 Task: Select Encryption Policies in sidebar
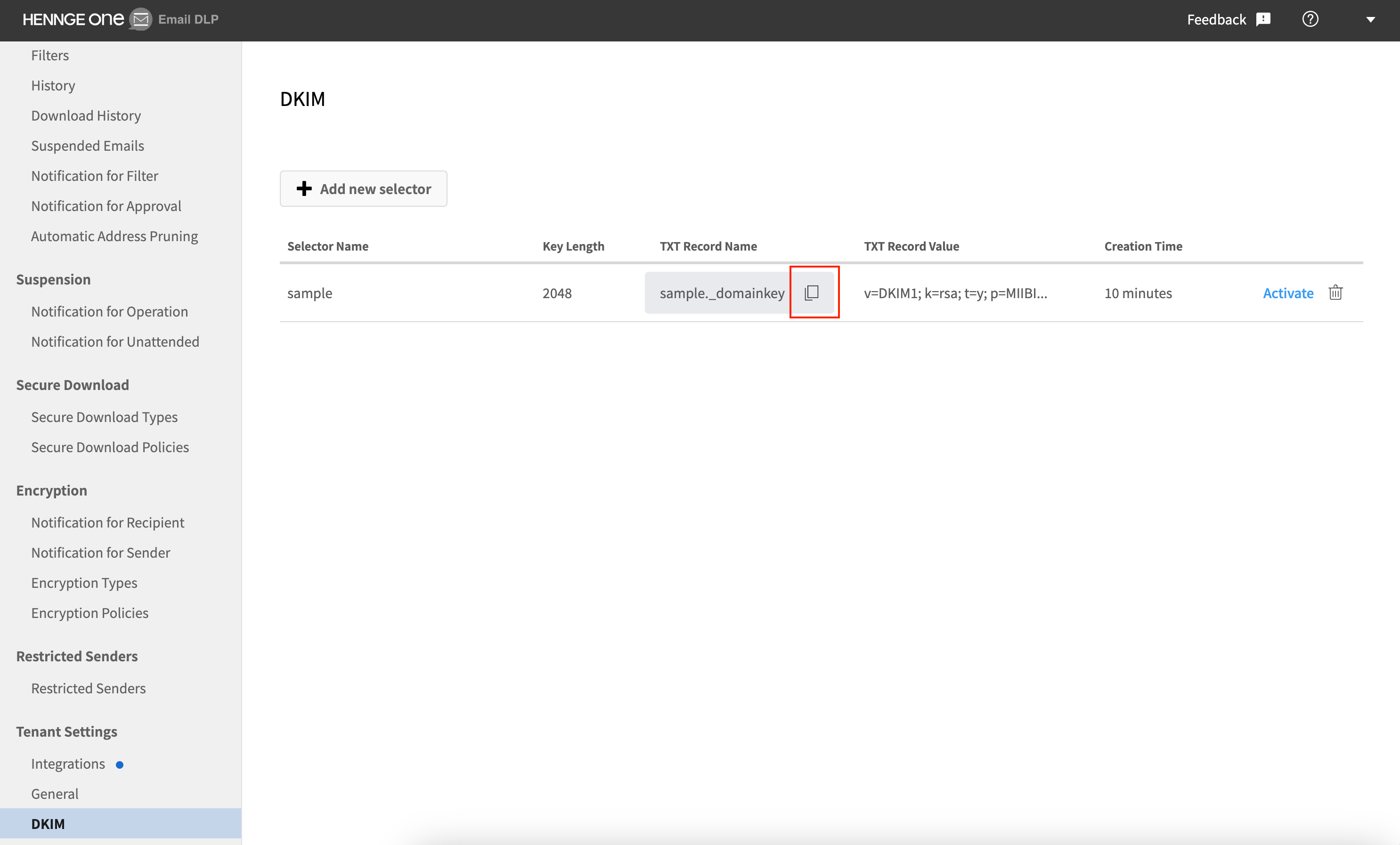90,613
